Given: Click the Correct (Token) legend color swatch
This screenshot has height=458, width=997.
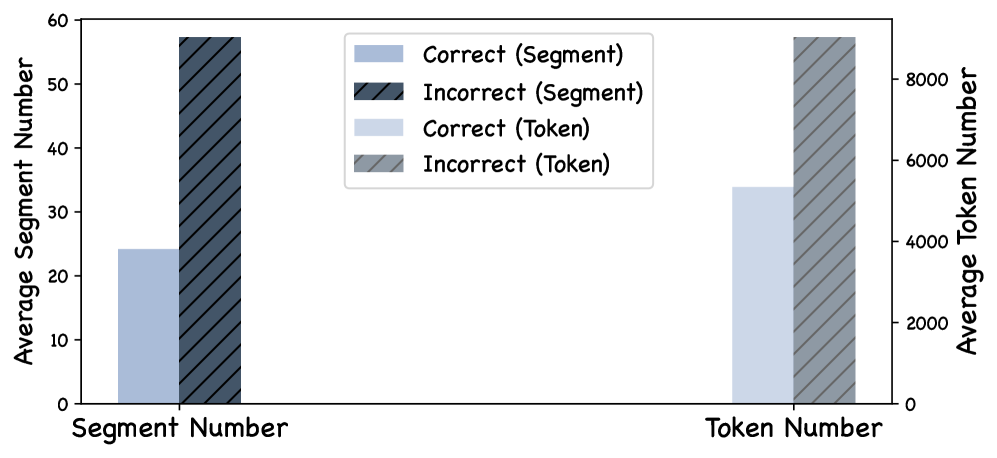Looking at the screenshot, I should tap(380, 128).
